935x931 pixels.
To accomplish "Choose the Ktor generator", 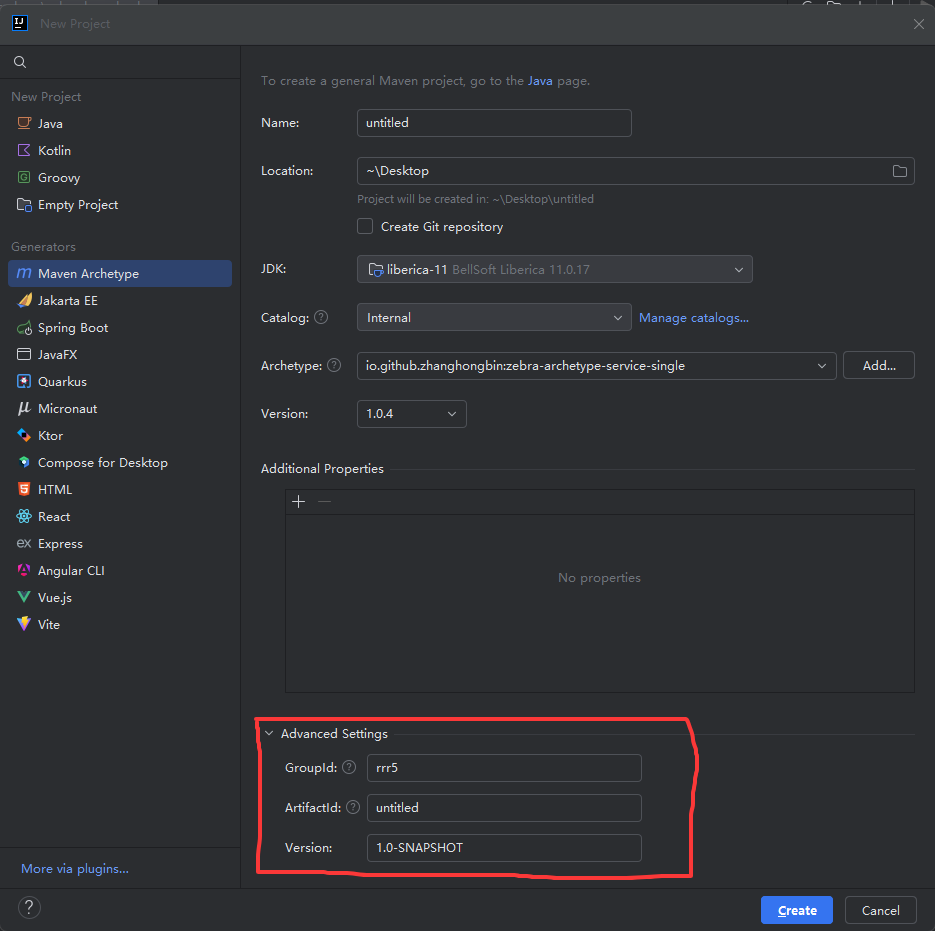I will point(120,435).
